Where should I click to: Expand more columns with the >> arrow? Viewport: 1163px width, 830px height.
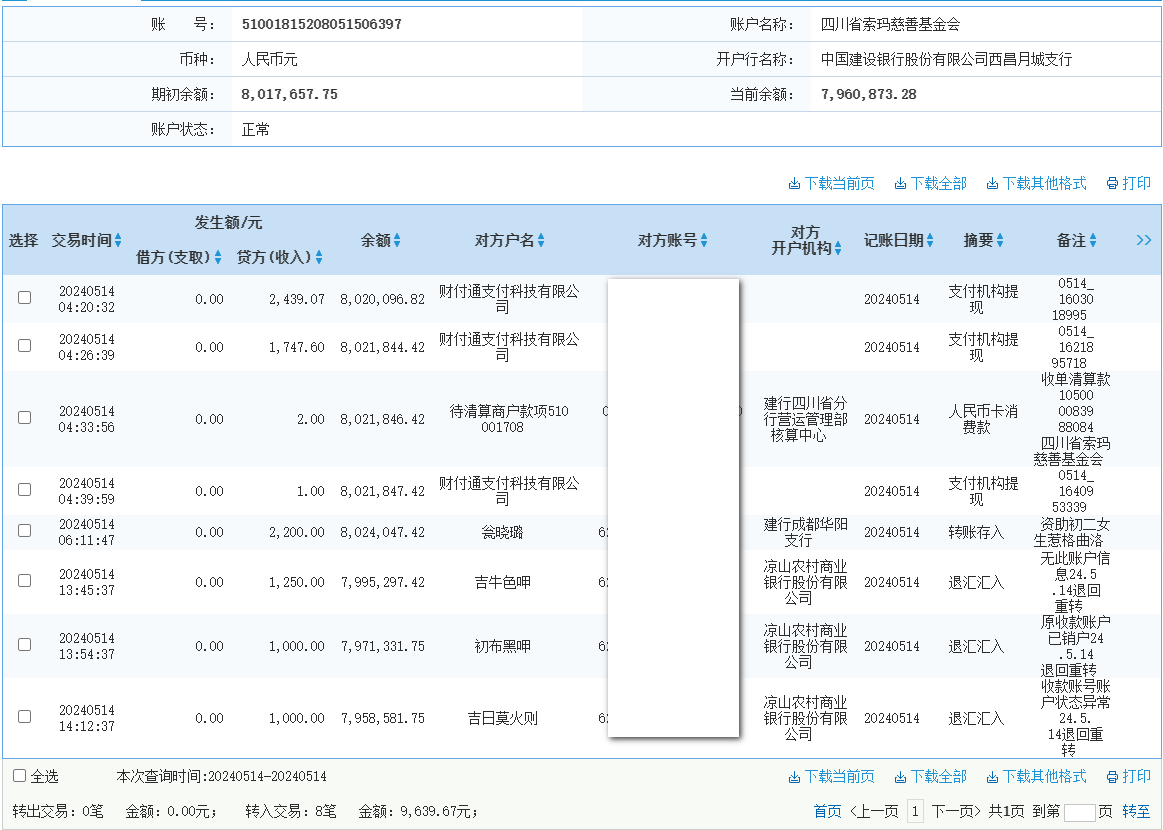point(1144,240)
